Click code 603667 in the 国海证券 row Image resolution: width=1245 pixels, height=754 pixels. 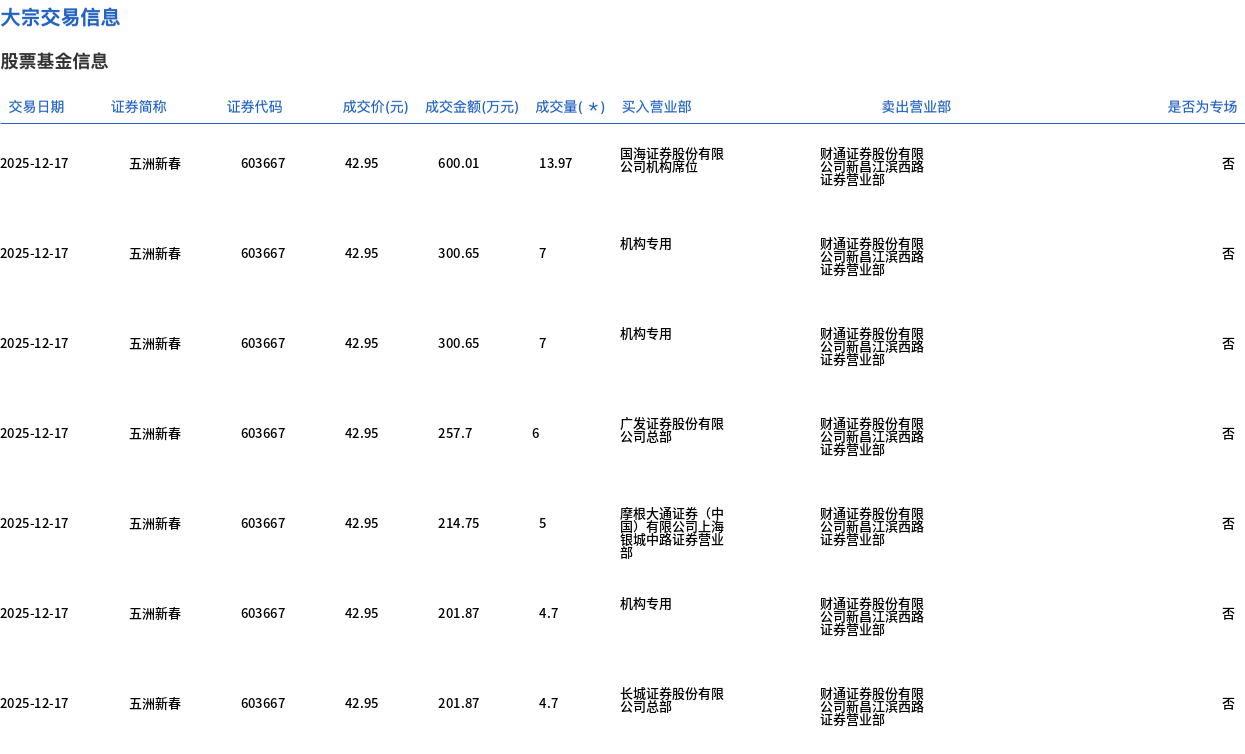coord(263,163)
